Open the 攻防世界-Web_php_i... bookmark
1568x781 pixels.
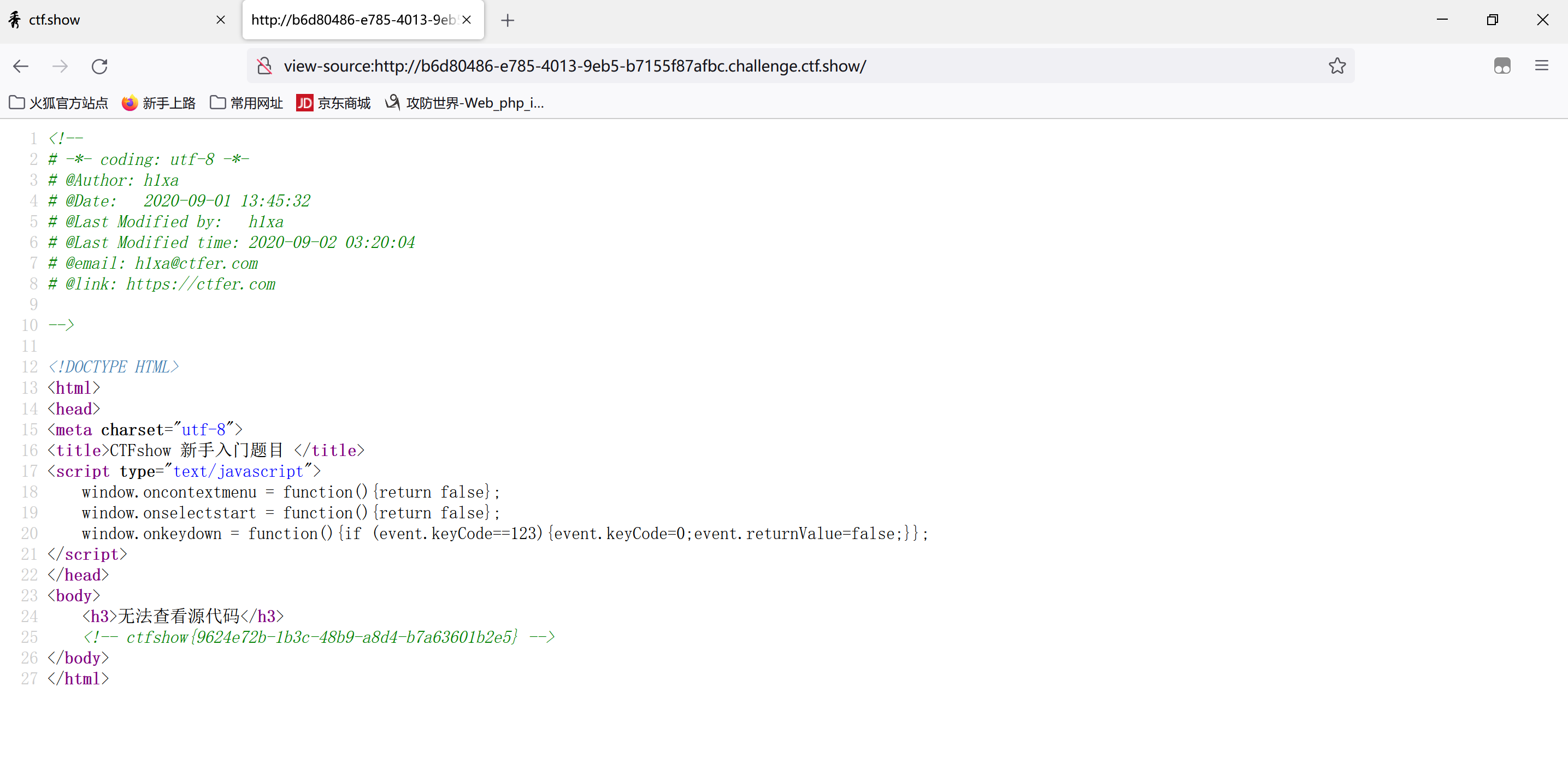point(465,103)
